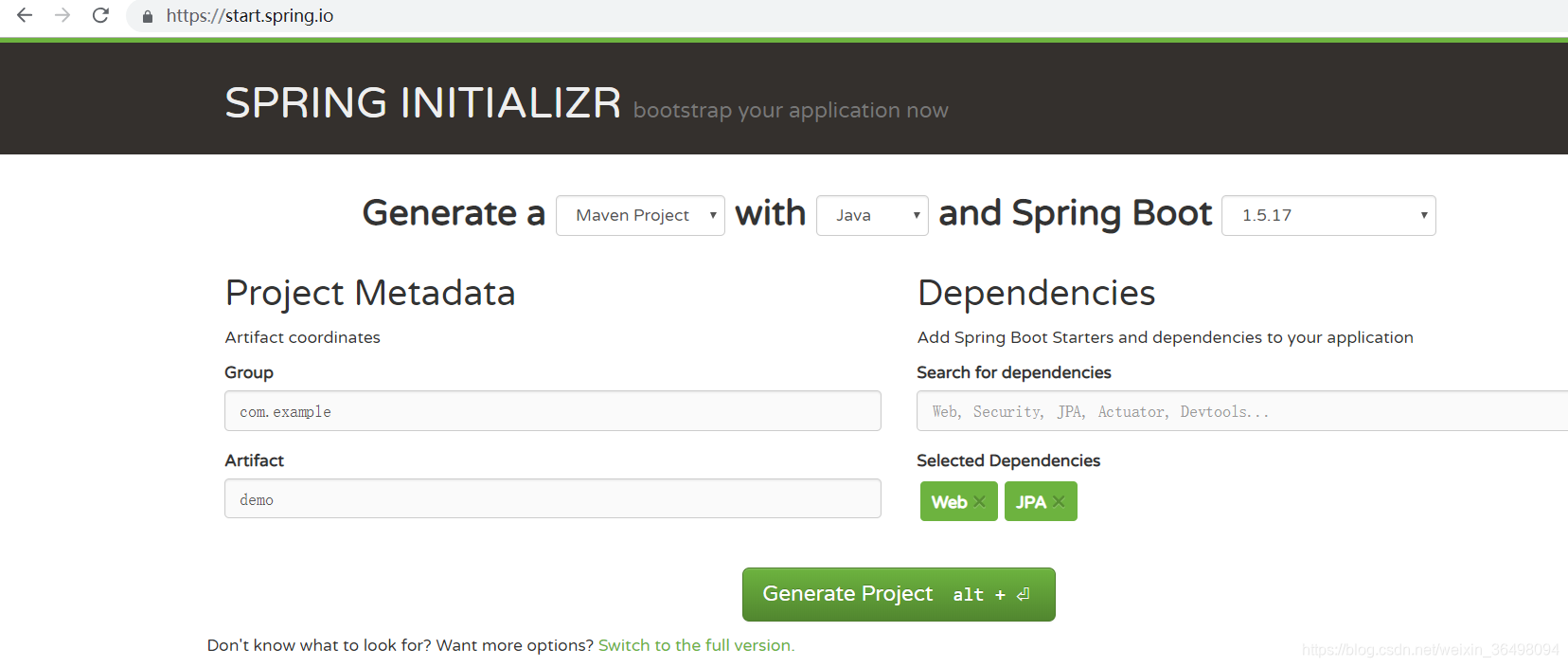Open the Spring Boot version 1.5.17 dropdown
Viewport: 1568px width, 667px height.
pos(1328,215)
